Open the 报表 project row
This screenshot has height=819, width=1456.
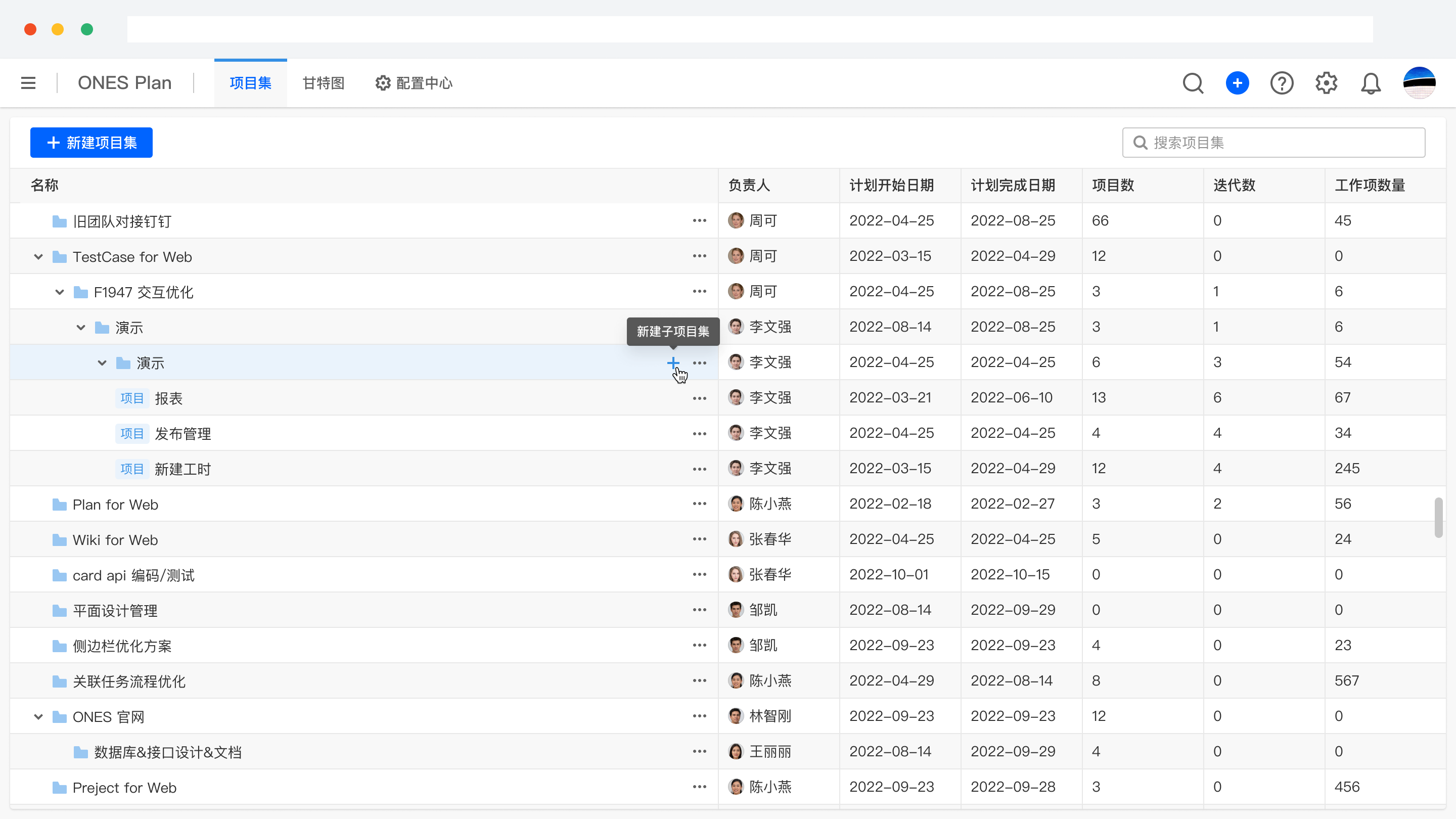click(x=168, y=398)
